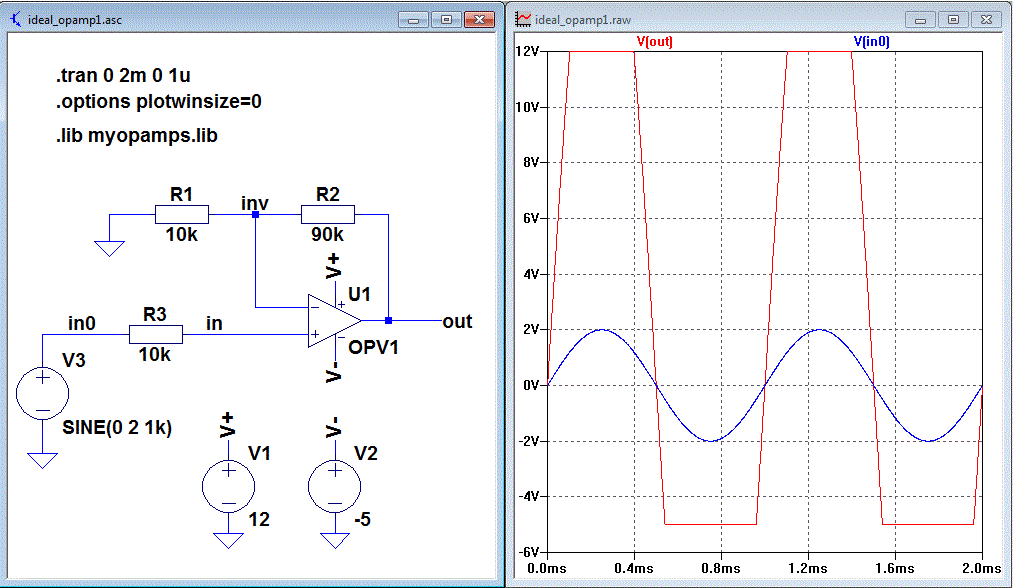Select the U1 op-amp triangle symbol
The height and width of the screenshot is (588, 1013).
tap(334, 320)
